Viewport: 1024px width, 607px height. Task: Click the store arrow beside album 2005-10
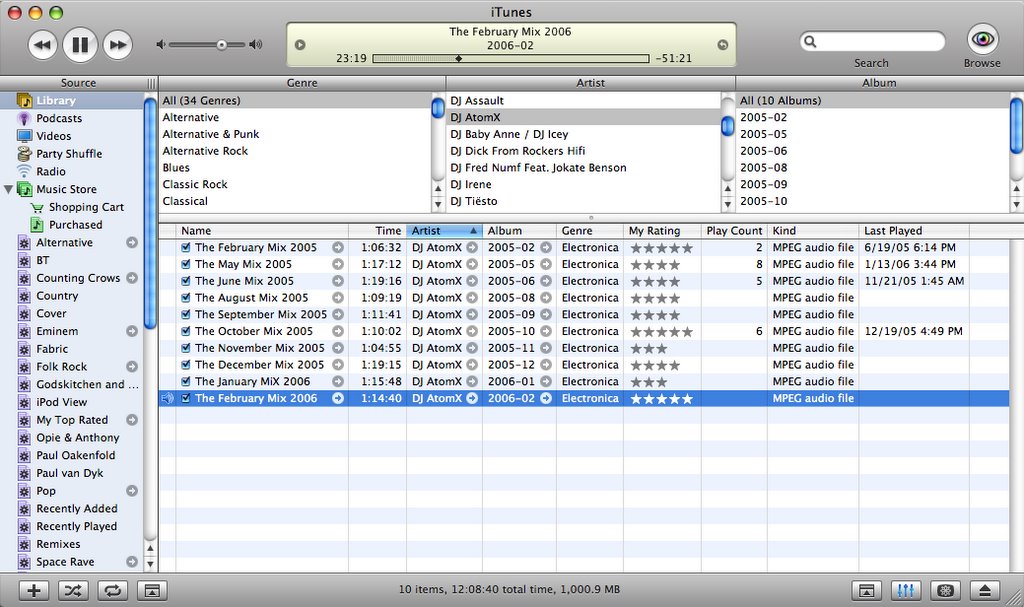(546, 331)
